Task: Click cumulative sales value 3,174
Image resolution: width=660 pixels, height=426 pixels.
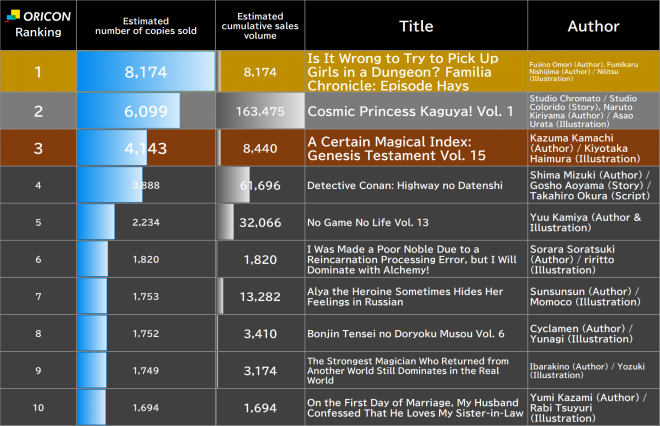Action: click(x=260, y=370)
